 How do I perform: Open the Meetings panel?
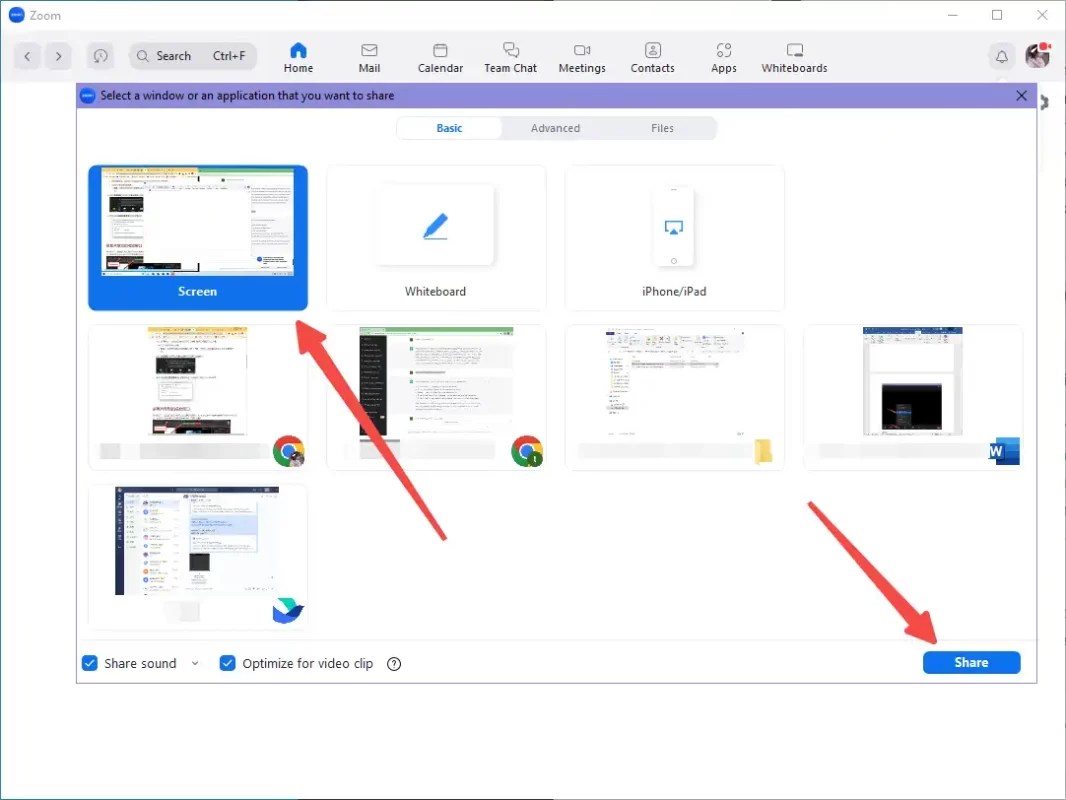point(582,56)
